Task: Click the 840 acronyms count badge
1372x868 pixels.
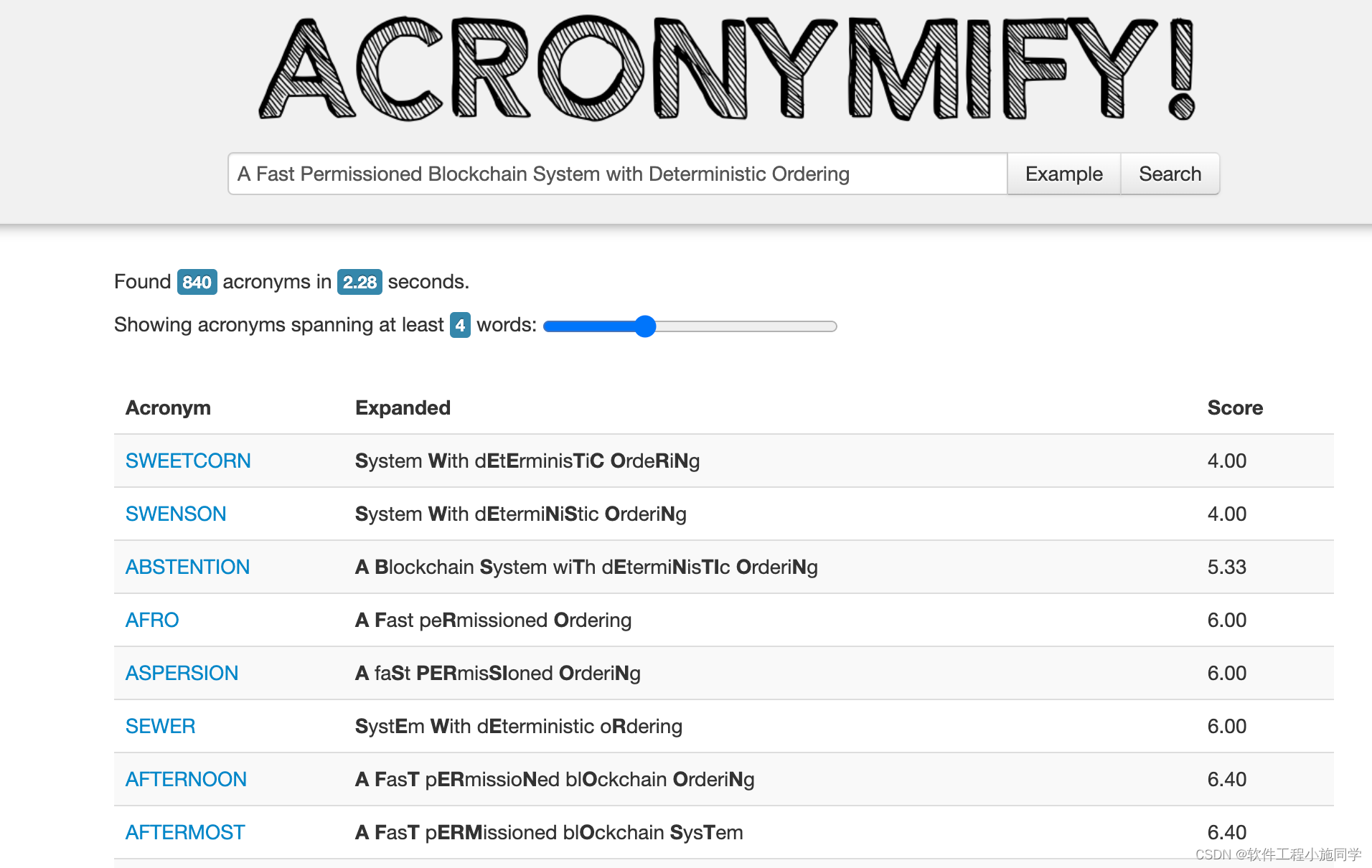Action: pyautogui.click(x=197, y=282)
